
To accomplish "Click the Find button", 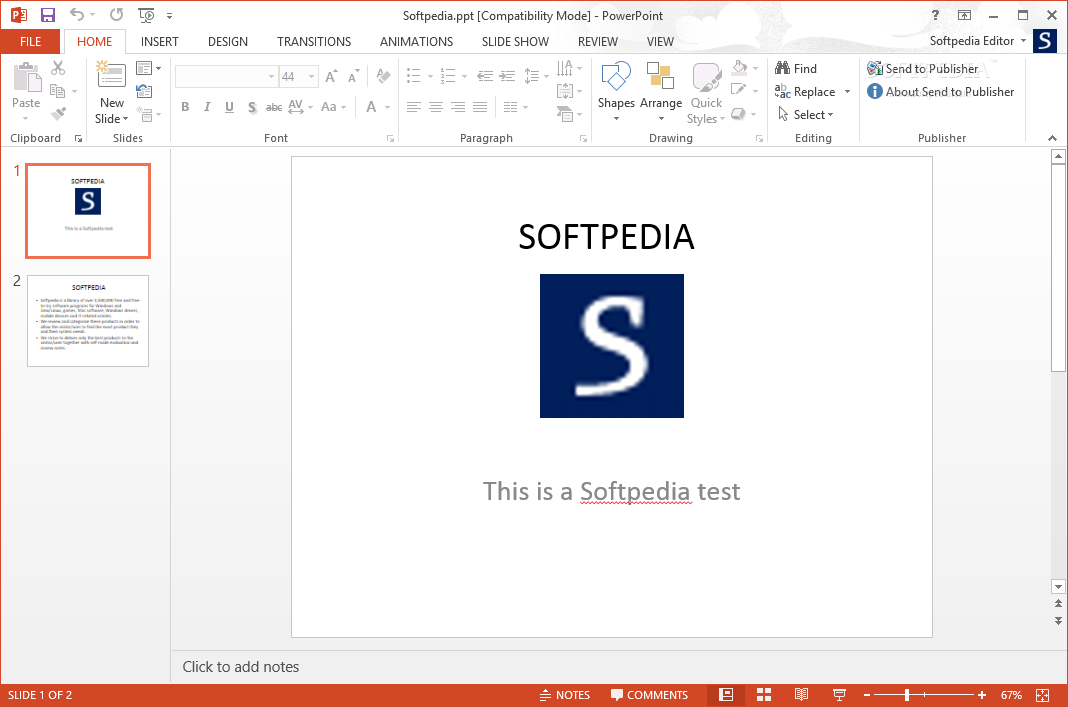I will (x=796, y=68).
